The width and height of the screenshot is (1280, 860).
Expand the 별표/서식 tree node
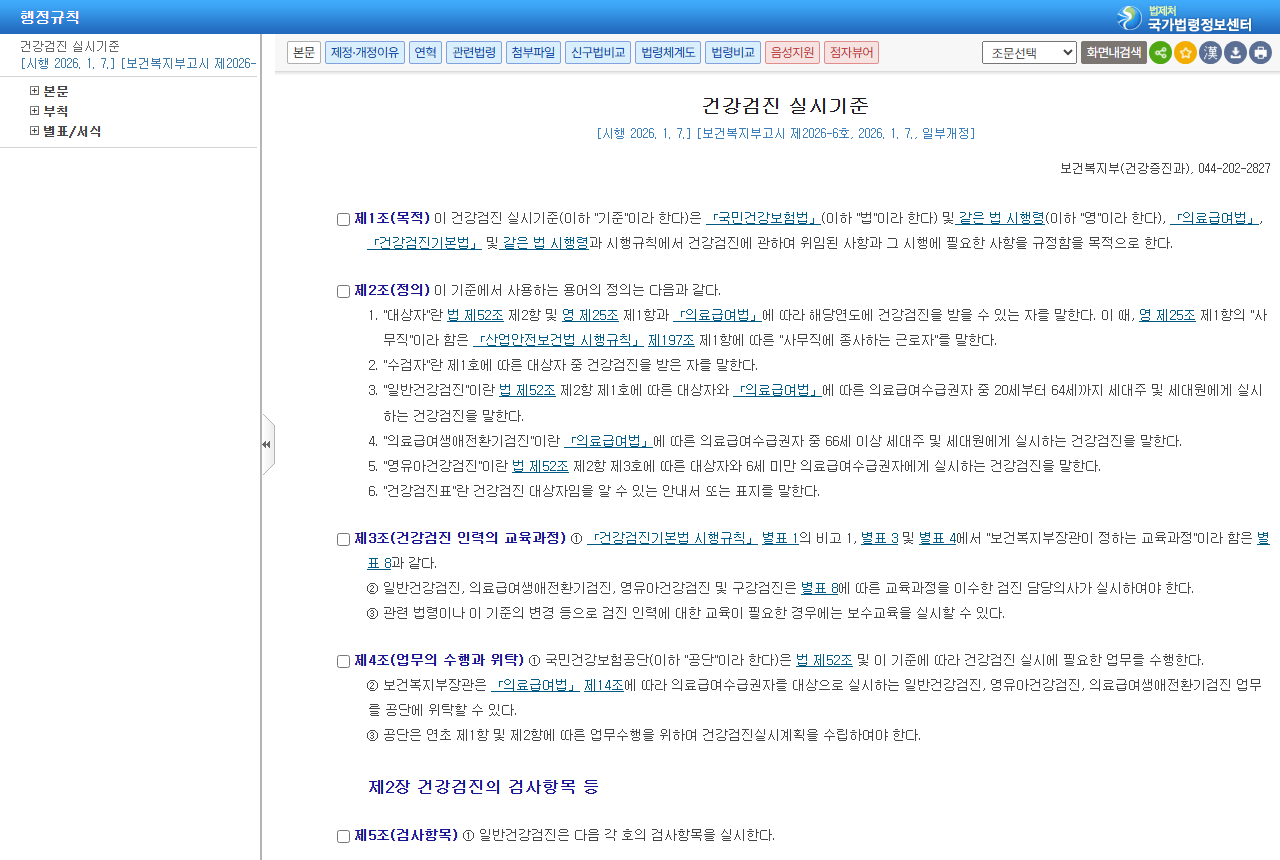34,131
